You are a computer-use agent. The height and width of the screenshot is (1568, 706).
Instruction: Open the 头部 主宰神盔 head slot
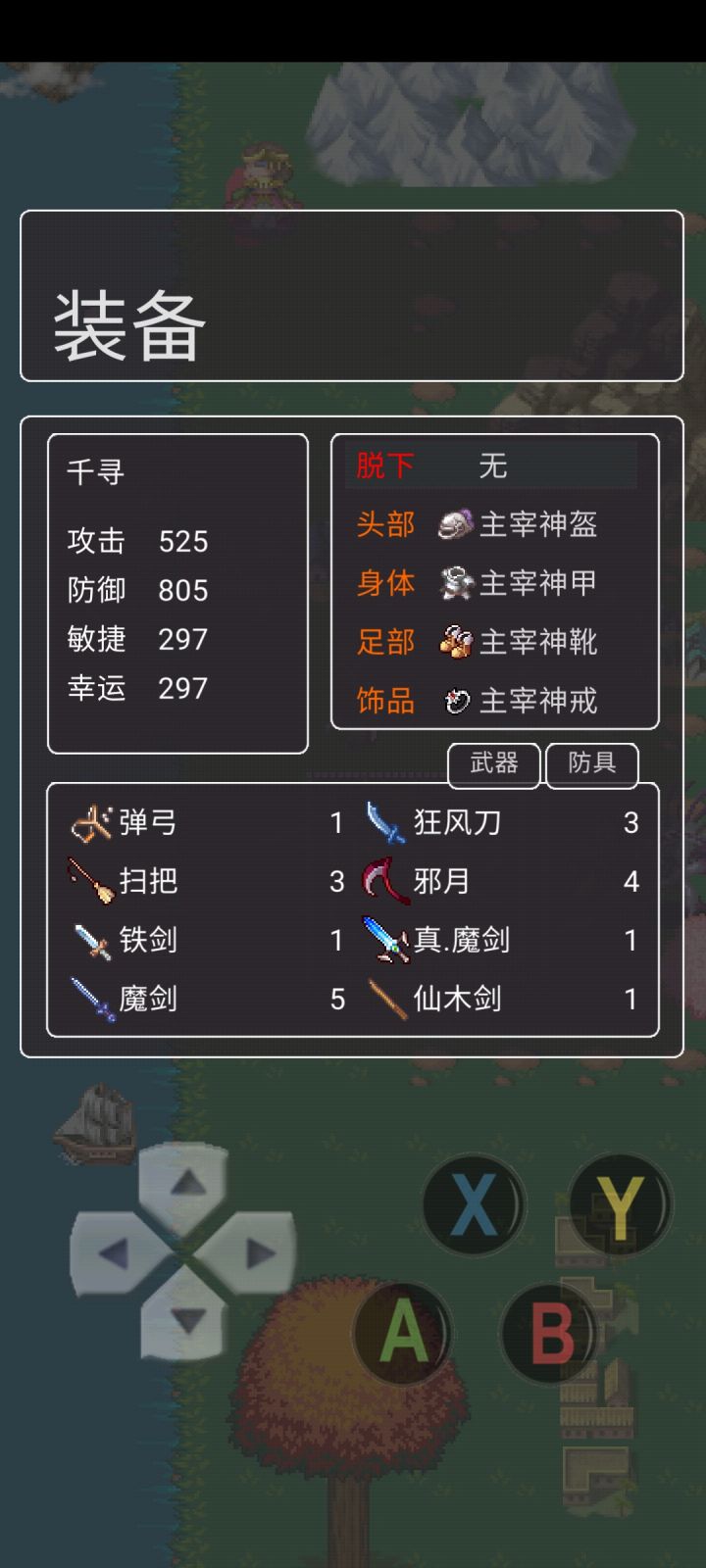point(495,524)
